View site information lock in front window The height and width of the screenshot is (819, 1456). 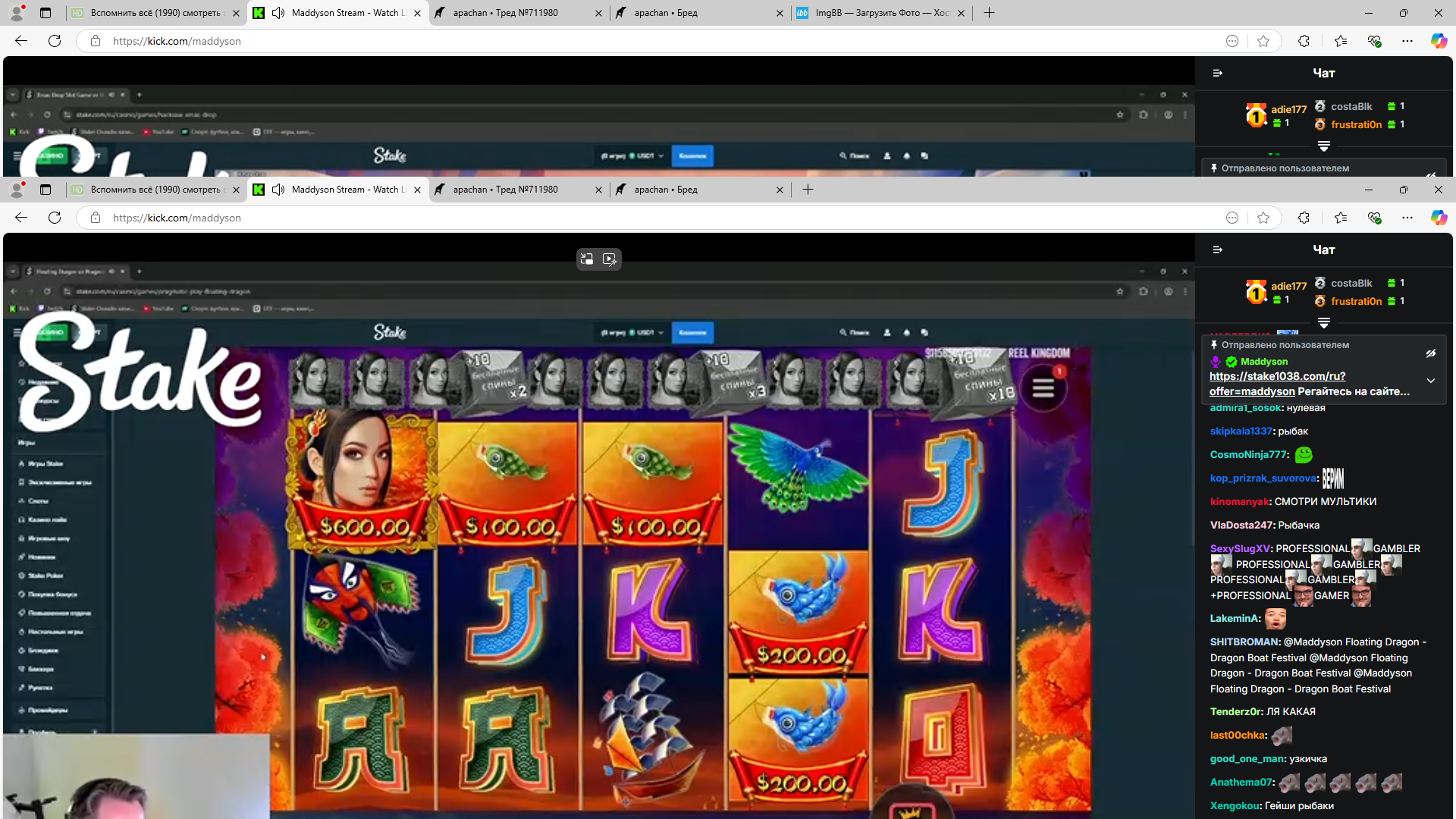pos(96,218)
